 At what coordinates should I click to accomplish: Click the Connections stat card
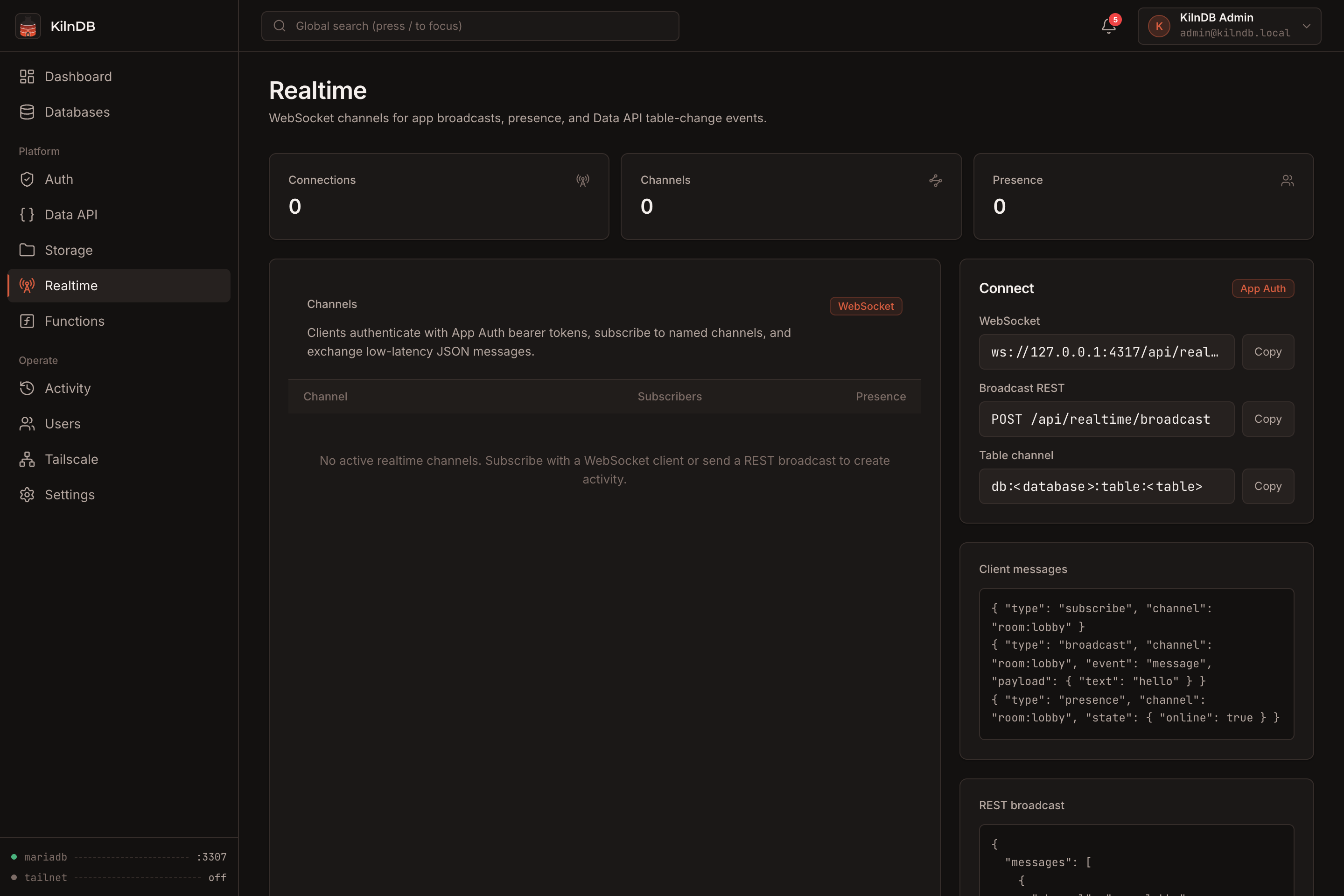(x=439, y=196)
